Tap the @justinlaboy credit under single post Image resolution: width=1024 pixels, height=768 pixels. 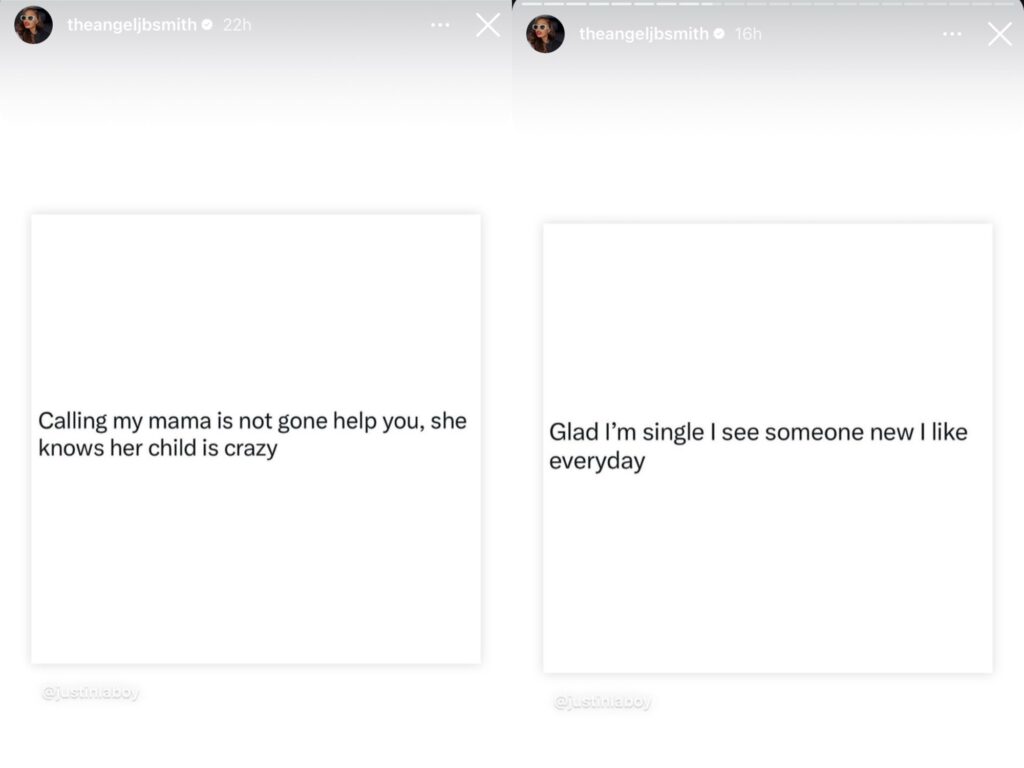click(603, 701)
